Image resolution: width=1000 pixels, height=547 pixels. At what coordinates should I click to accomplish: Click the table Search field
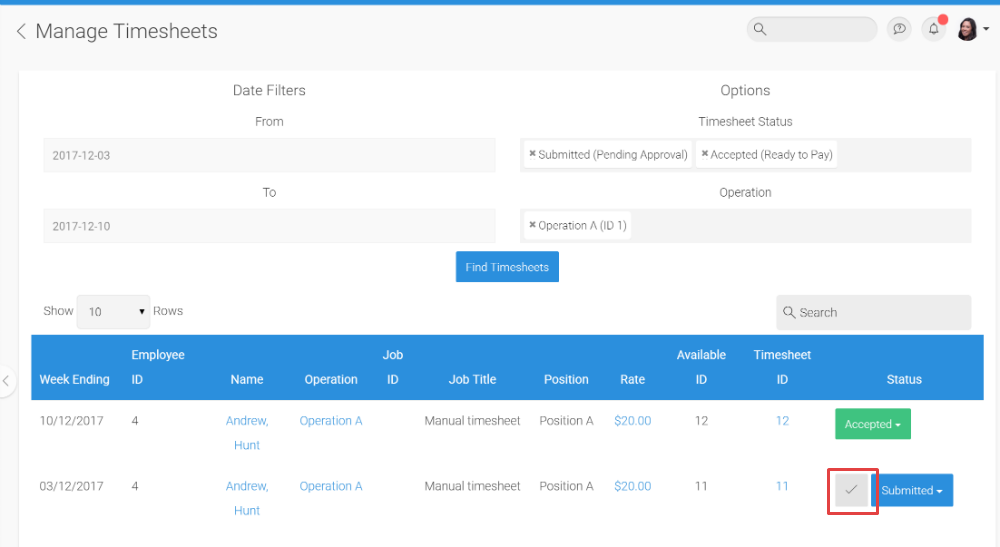click(880, 312)
